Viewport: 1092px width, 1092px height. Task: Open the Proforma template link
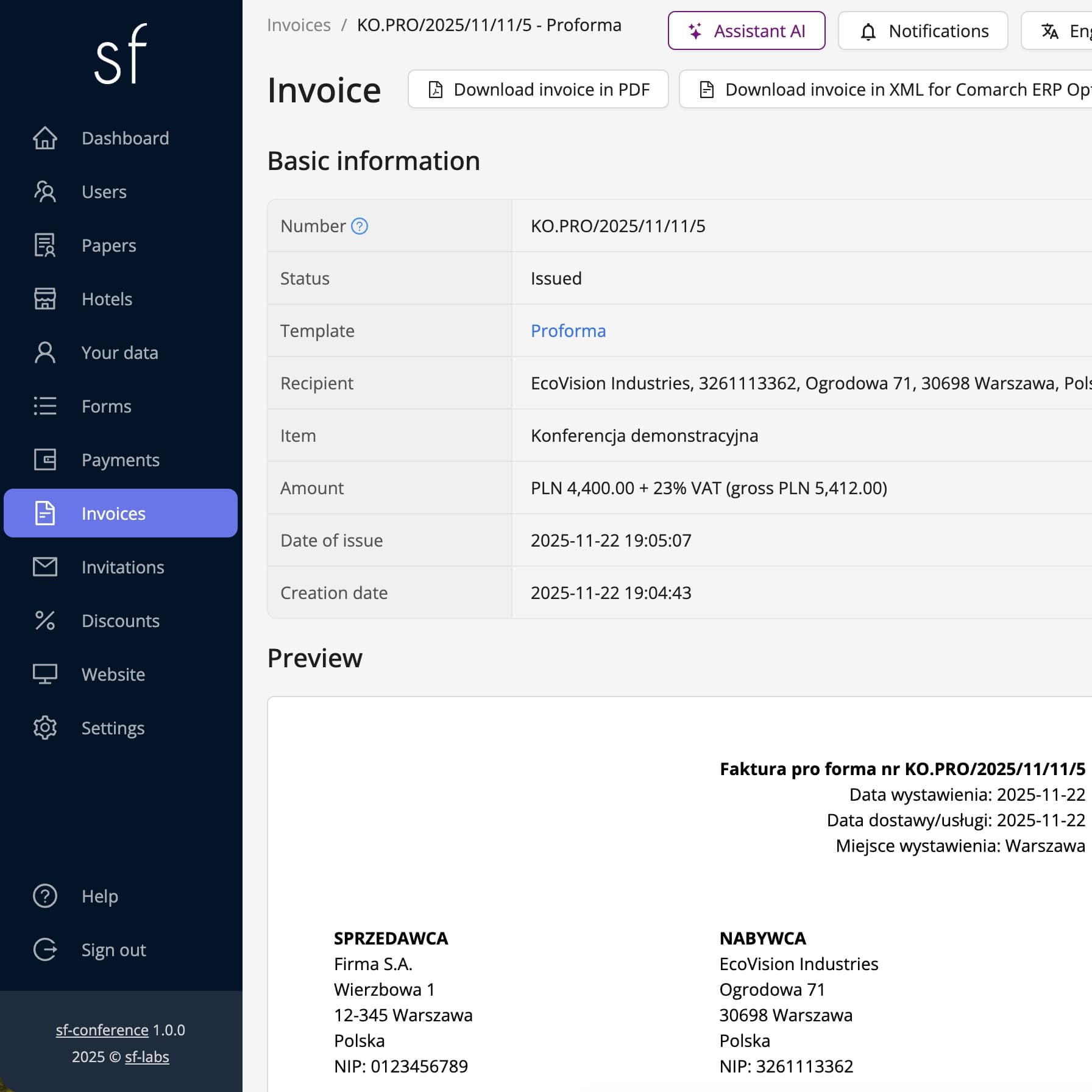[x=568, y=330]
